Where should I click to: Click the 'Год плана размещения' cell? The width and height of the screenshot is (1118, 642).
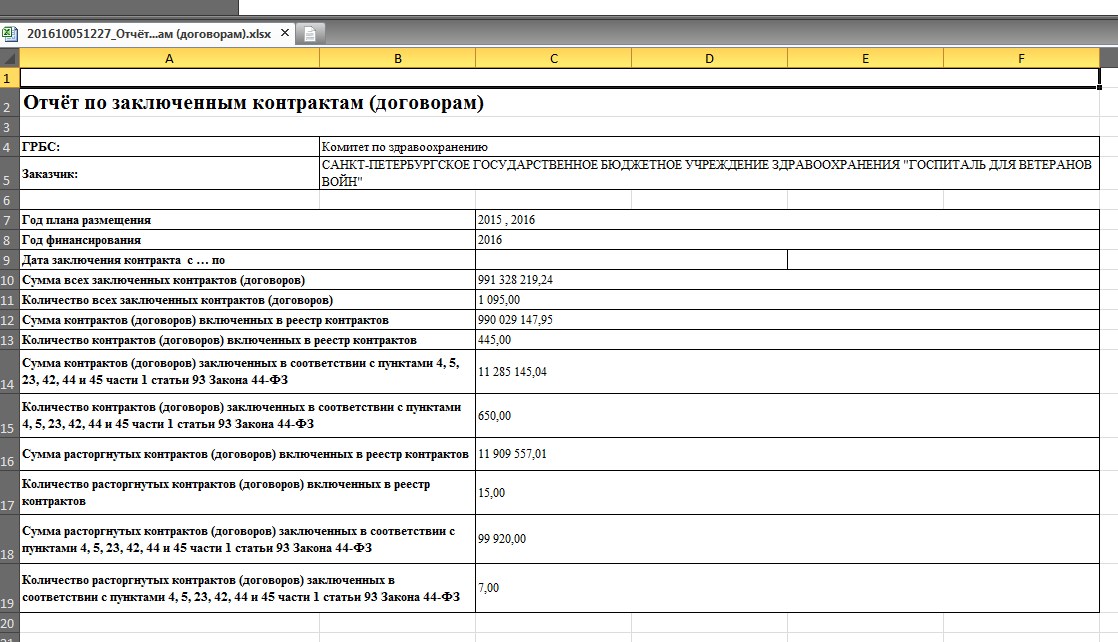tap(247, 220)
